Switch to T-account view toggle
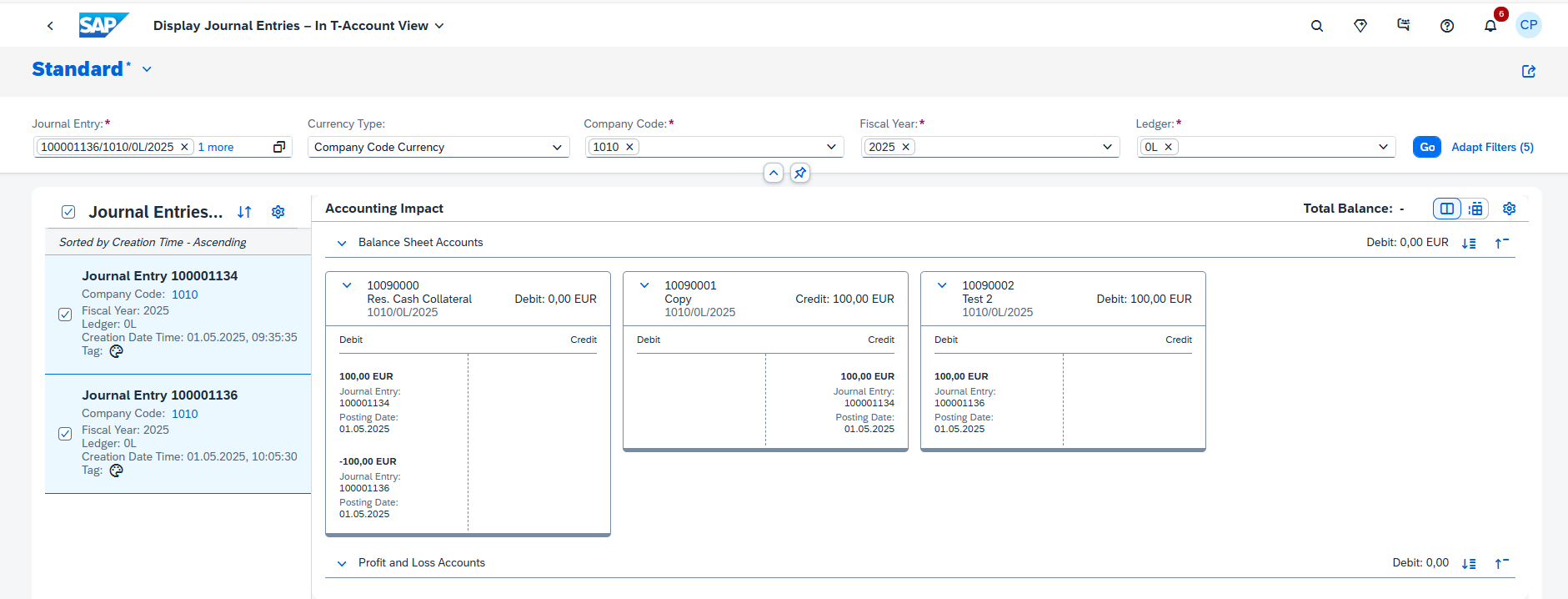 tap(1447, 209)
